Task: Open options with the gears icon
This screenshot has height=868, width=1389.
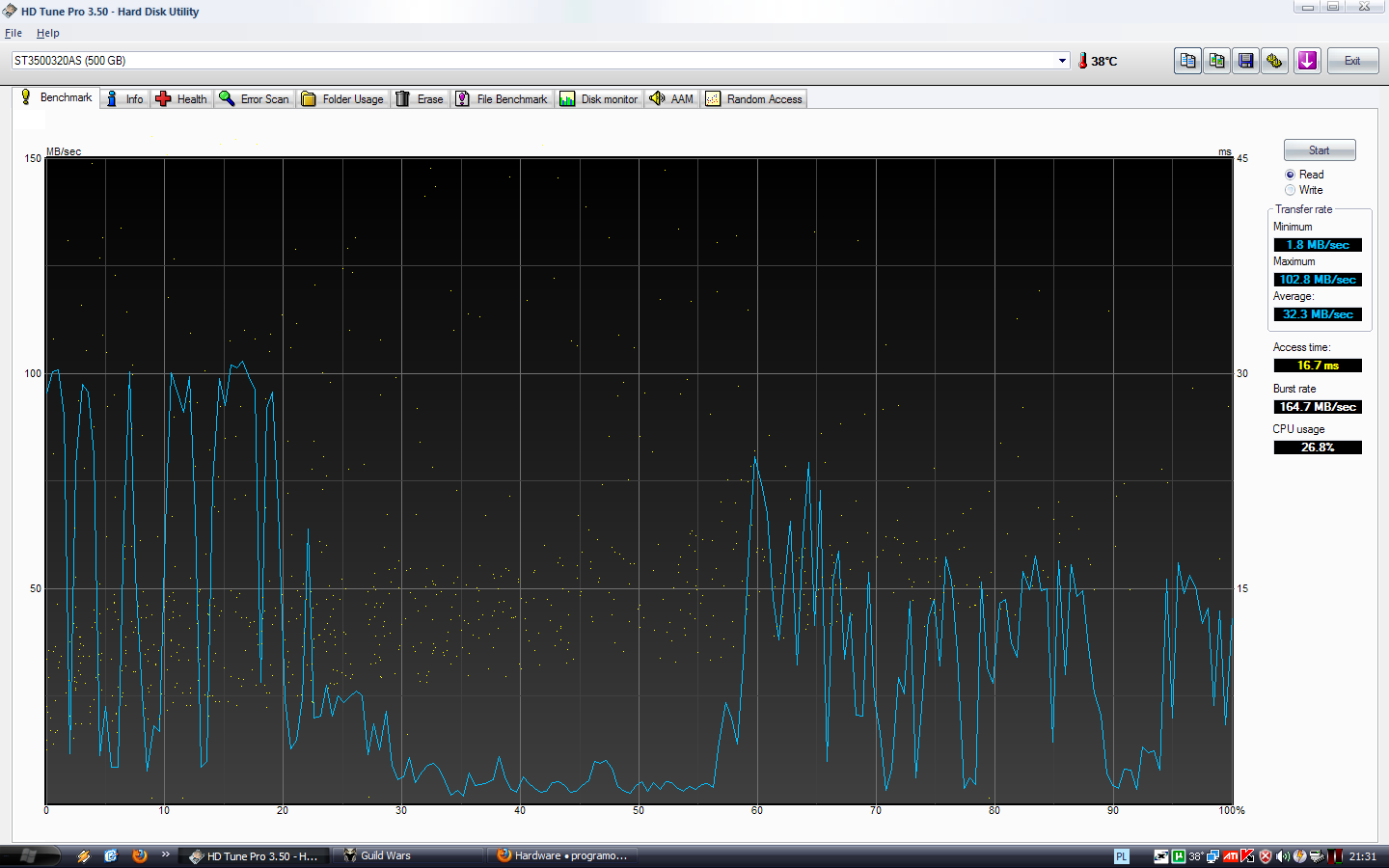Action: click(x=1274, y=61)
